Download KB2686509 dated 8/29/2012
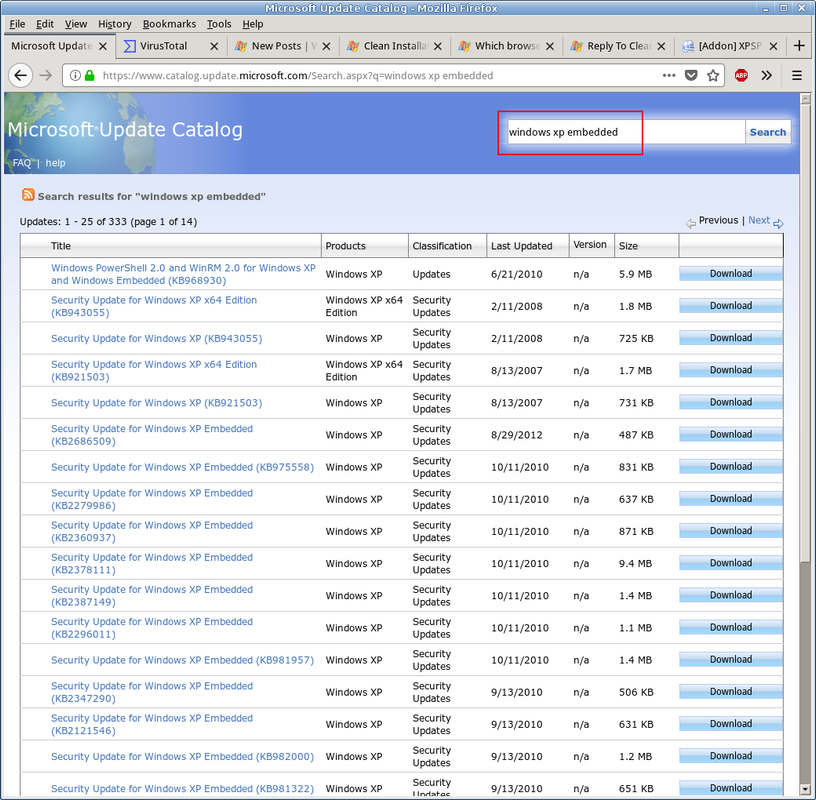Screen dimensions: 816x800 (731, 435)
